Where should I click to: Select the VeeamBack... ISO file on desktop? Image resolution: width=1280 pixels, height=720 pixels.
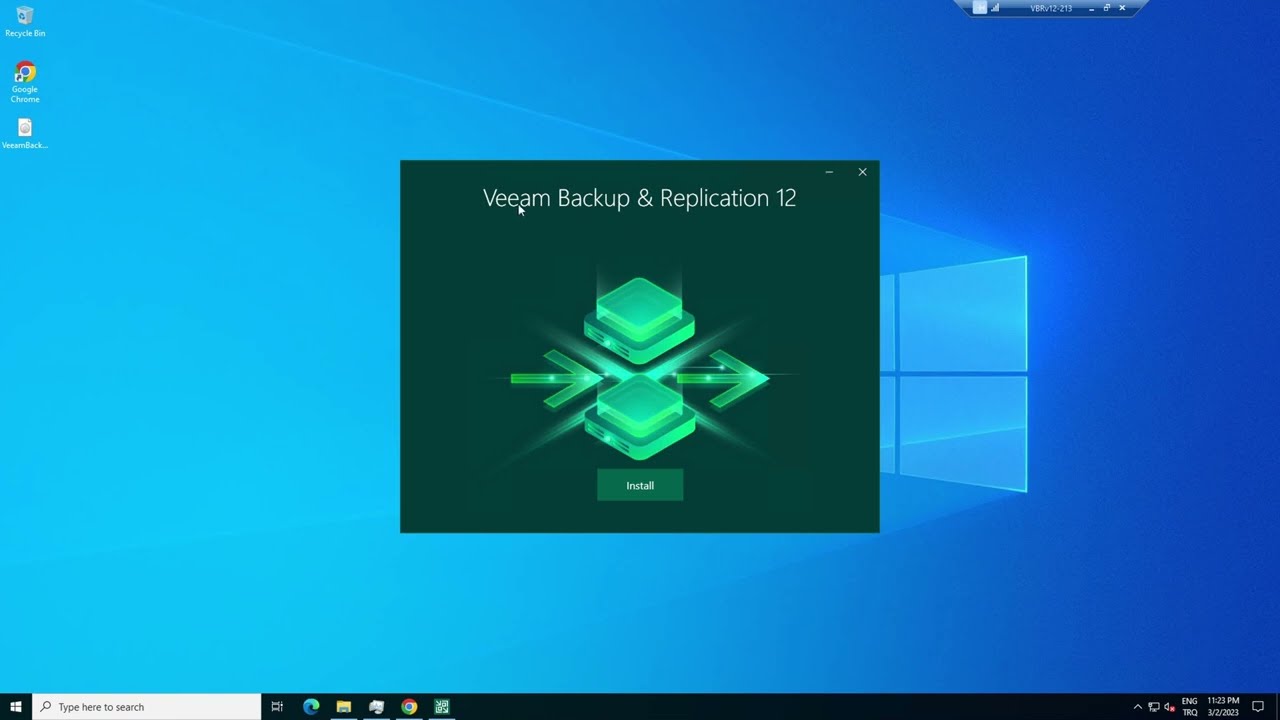click(25, 134)
